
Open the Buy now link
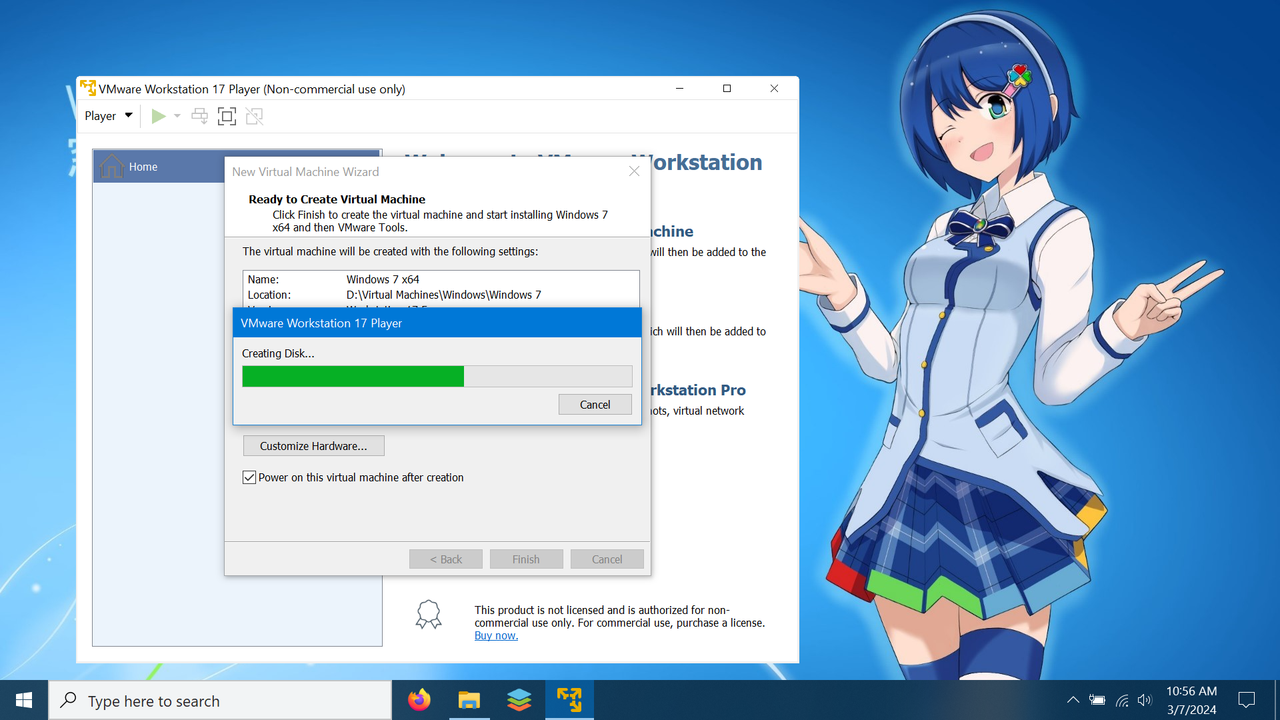pyautogui.click(x=496, y=635)
